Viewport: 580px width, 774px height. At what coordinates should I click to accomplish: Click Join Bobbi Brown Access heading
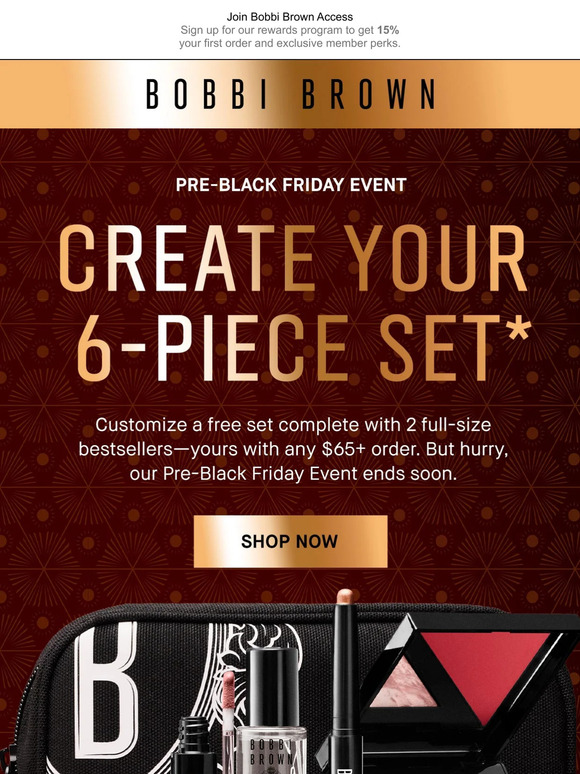[x=290, y=17]
